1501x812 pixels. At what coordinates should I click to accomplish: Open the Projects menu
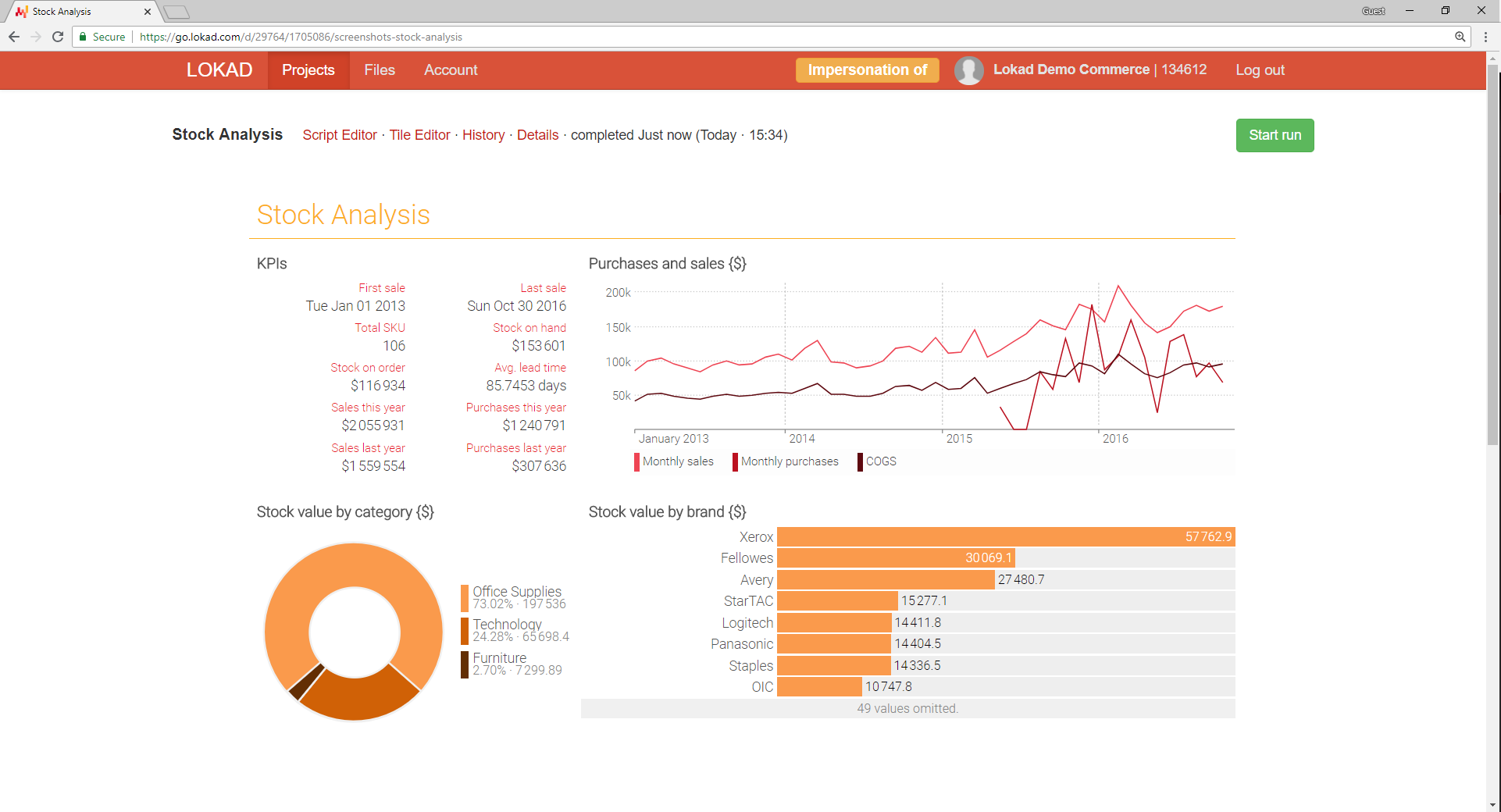tap(308, 70)
